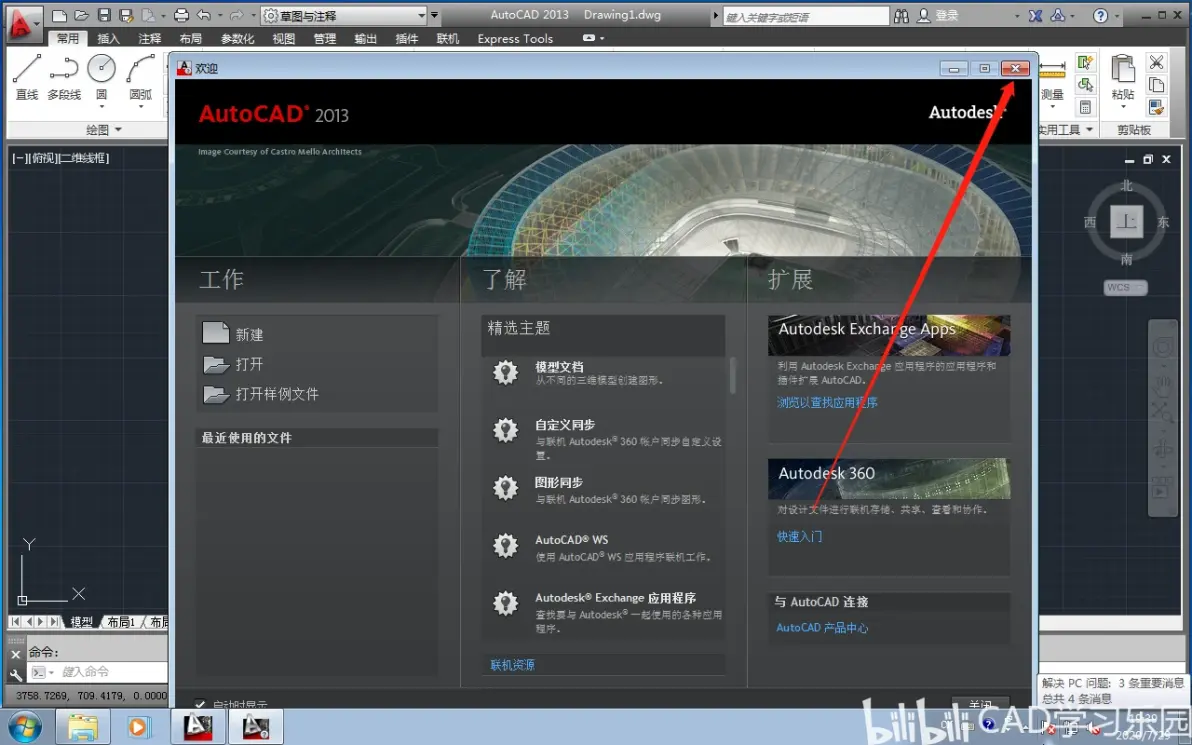Expand the quick access toolbar customize arrow

coord(435,15)
